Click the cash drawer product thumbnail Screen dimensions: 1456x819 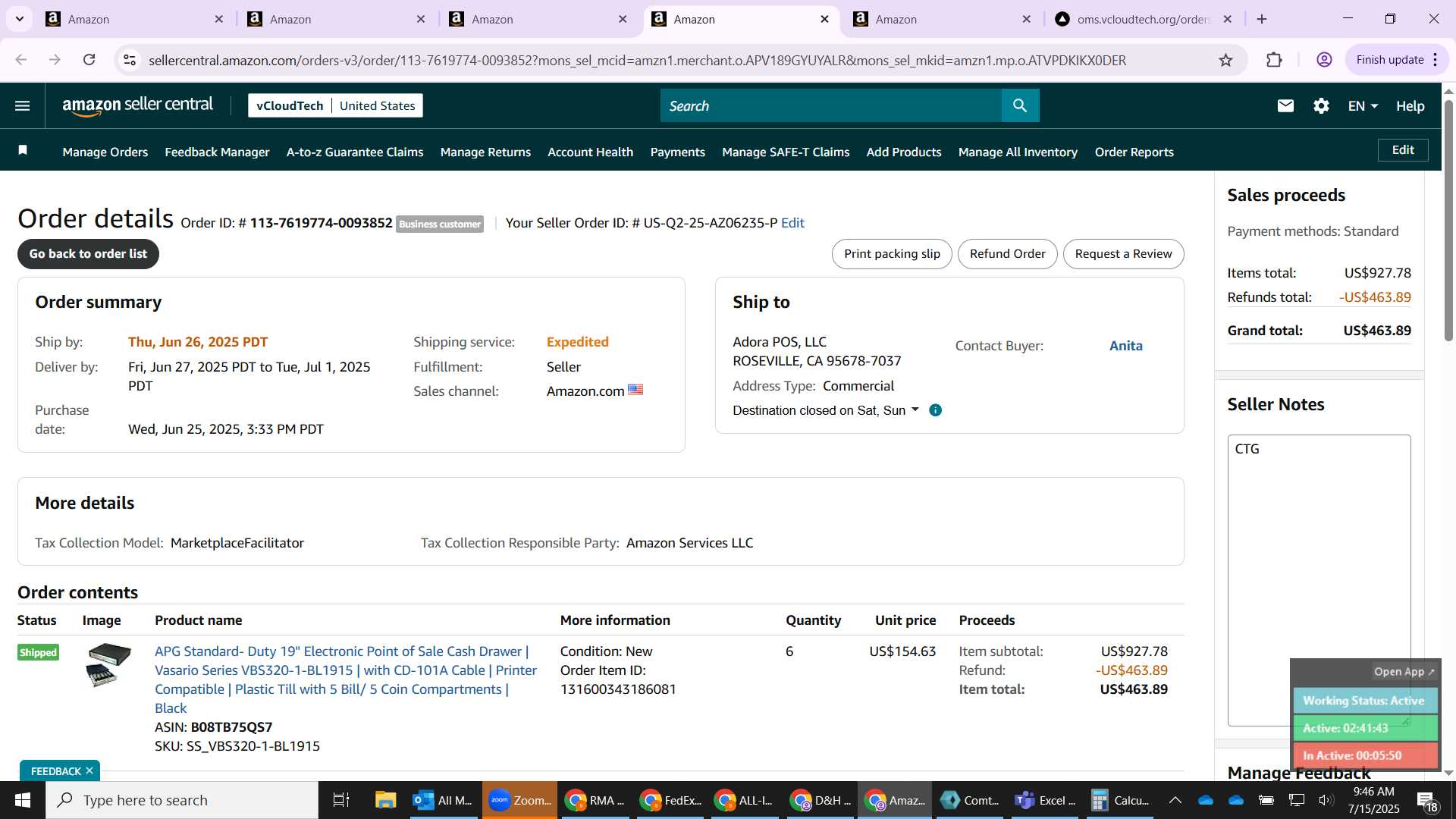click(109, 664)
